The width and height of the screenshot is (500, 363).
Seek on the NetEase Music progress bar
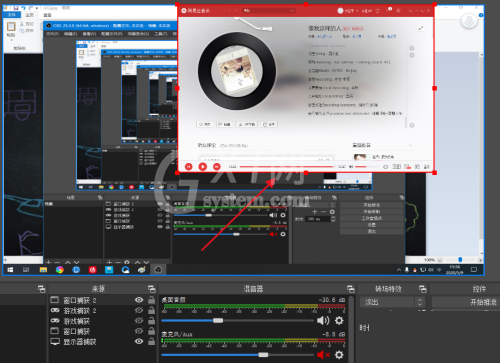pos(287,166)
